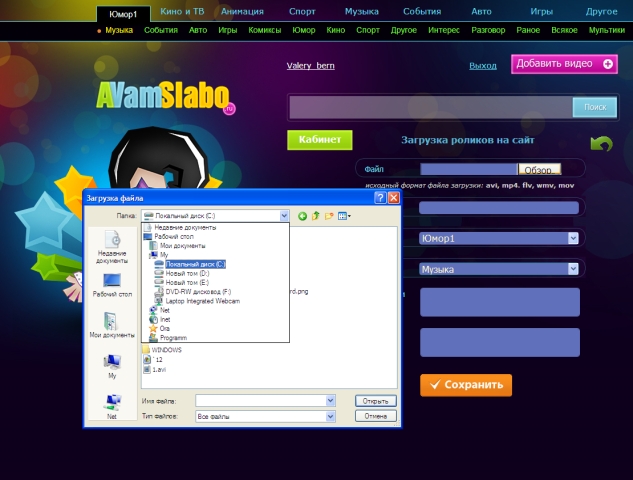Click the Обзор browse button
This screenshot has height=480, width=633.
[540, 170]
